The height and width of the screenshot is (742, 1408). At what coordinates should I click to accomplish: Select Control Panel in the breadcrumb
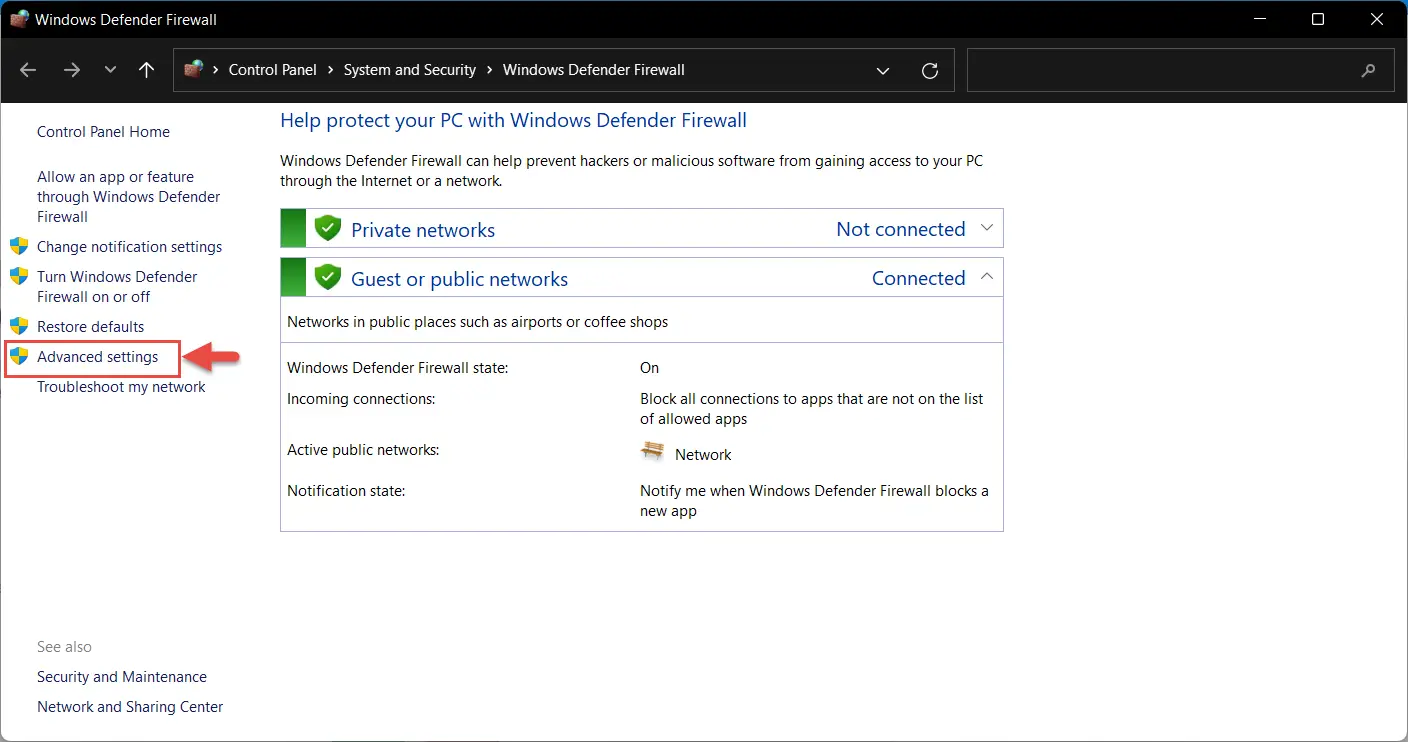tap(272, 70)
